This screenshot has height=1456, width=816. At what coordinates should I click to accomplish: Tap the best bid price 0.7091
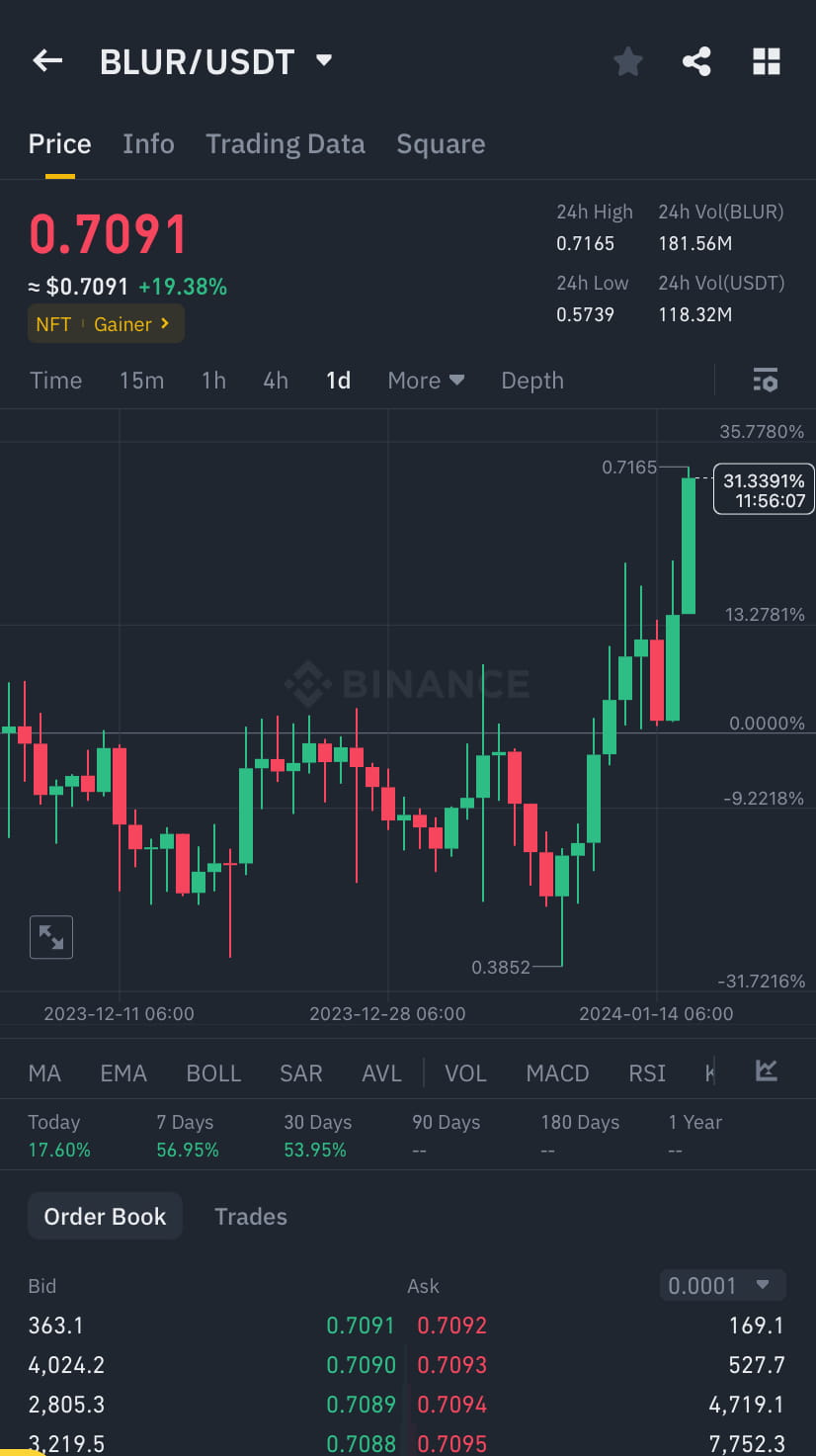[x=361, y=1326]
